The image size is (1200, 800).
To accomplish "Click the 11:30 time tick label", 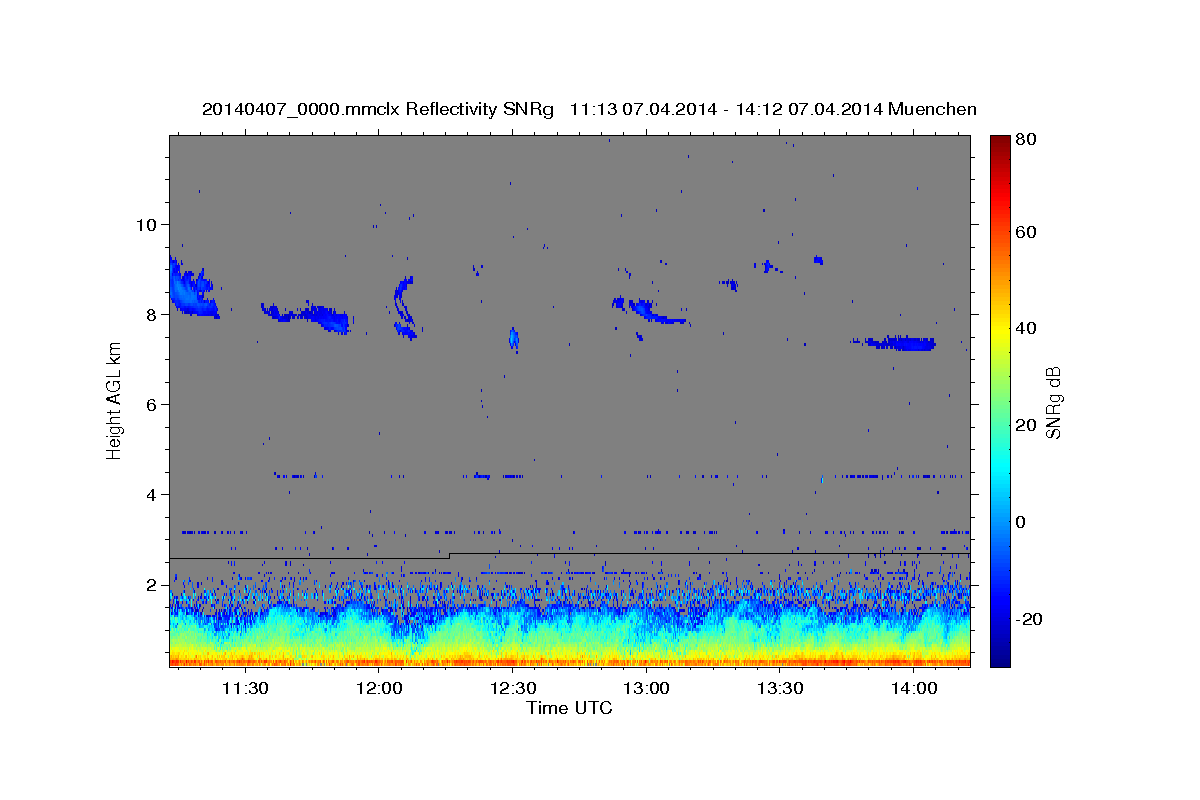I will [x=245, y=688].
